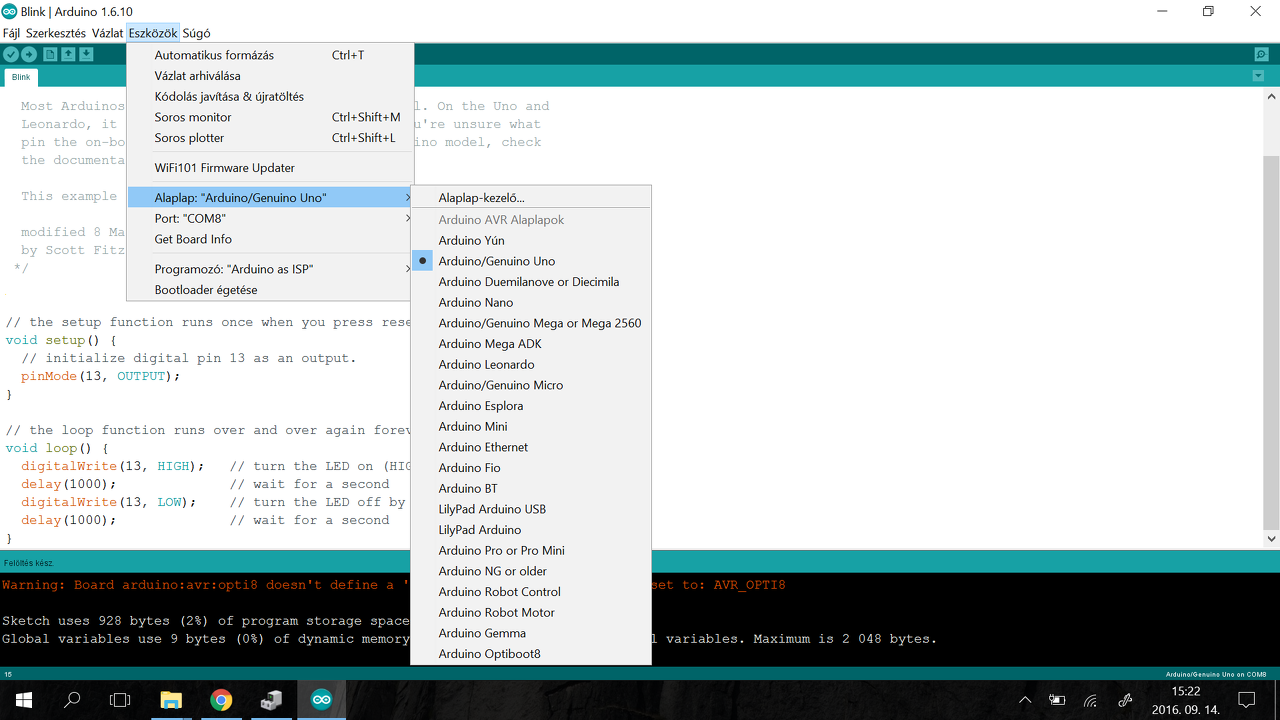This screenshot has height=720, width=1280.
Task: Select Vázlat arhiválása menu entry
Action: 270,76
